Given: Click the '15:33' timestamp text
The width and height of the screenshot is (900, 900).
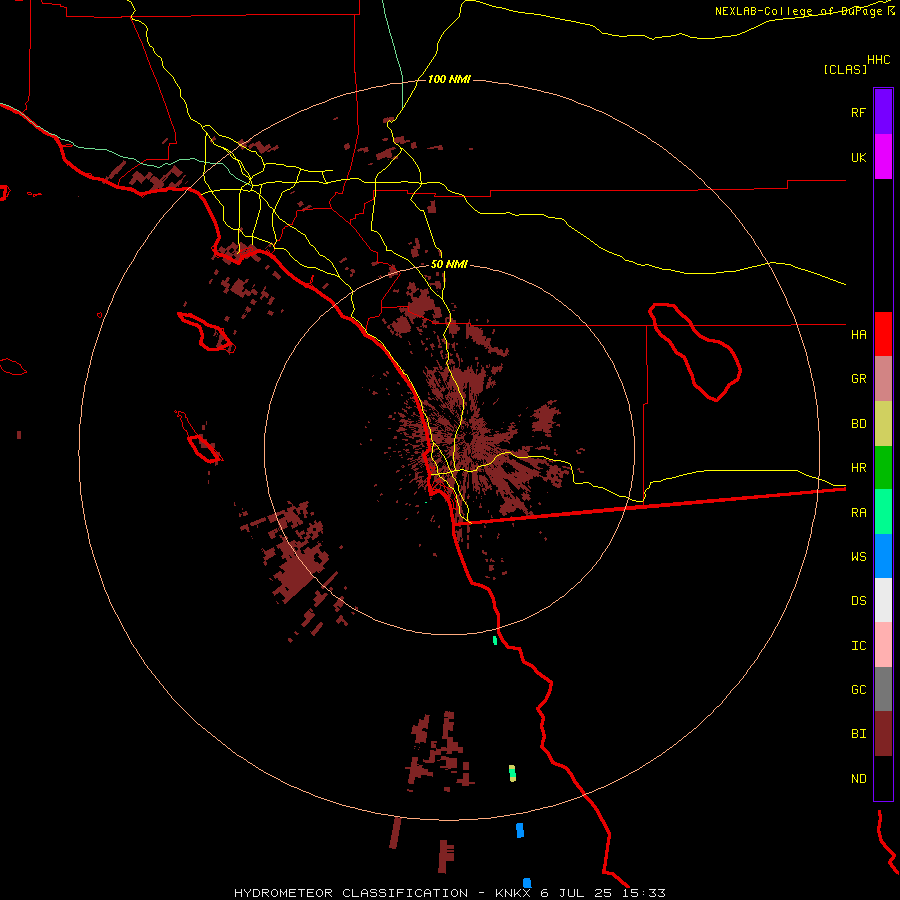Looking at the screenshot, I should click(x=643, y=893).
